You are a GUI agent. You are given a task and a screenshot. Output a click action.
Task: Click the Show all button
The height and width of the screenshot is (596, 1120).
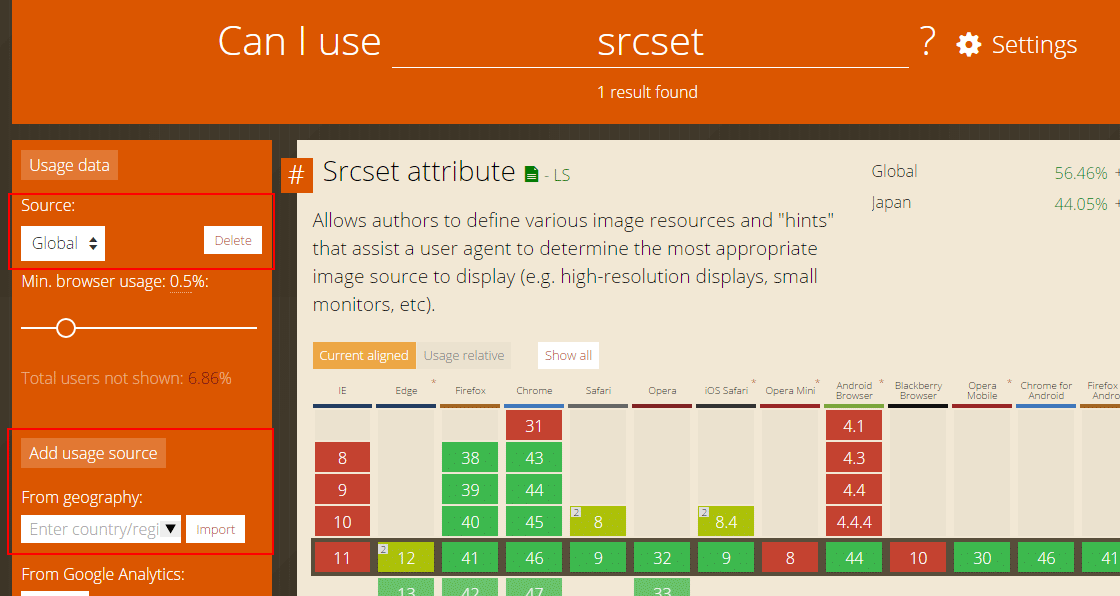(569, 355)
